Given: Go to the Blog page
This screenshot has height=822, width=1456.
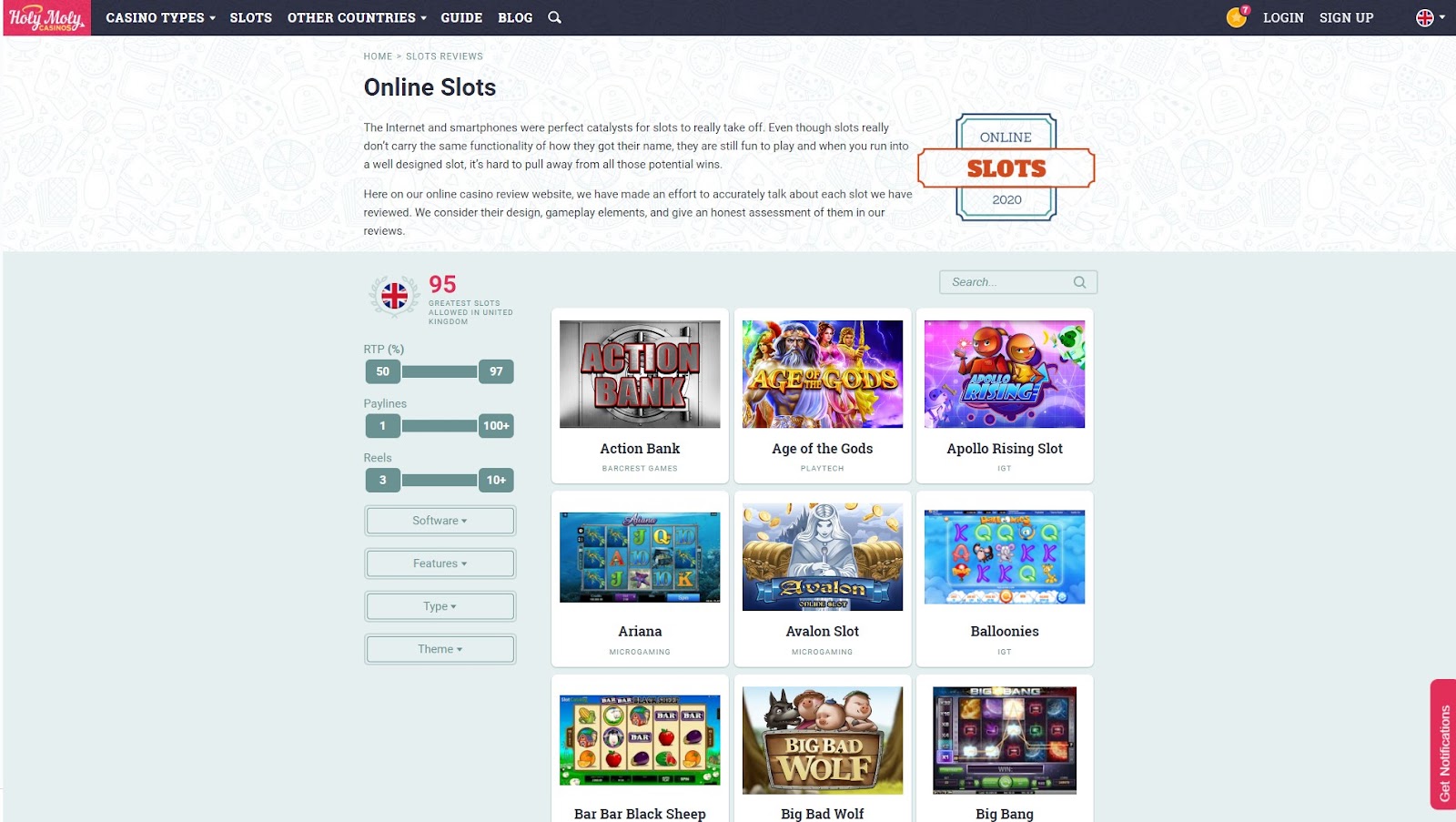Looking at the screenshot, I should [515, 17].
